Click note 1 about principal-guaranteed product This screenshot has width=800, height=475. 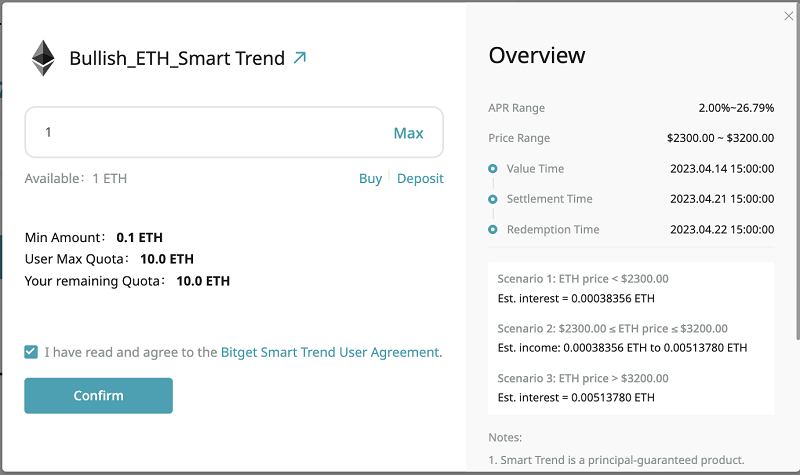tap(616, 460)
